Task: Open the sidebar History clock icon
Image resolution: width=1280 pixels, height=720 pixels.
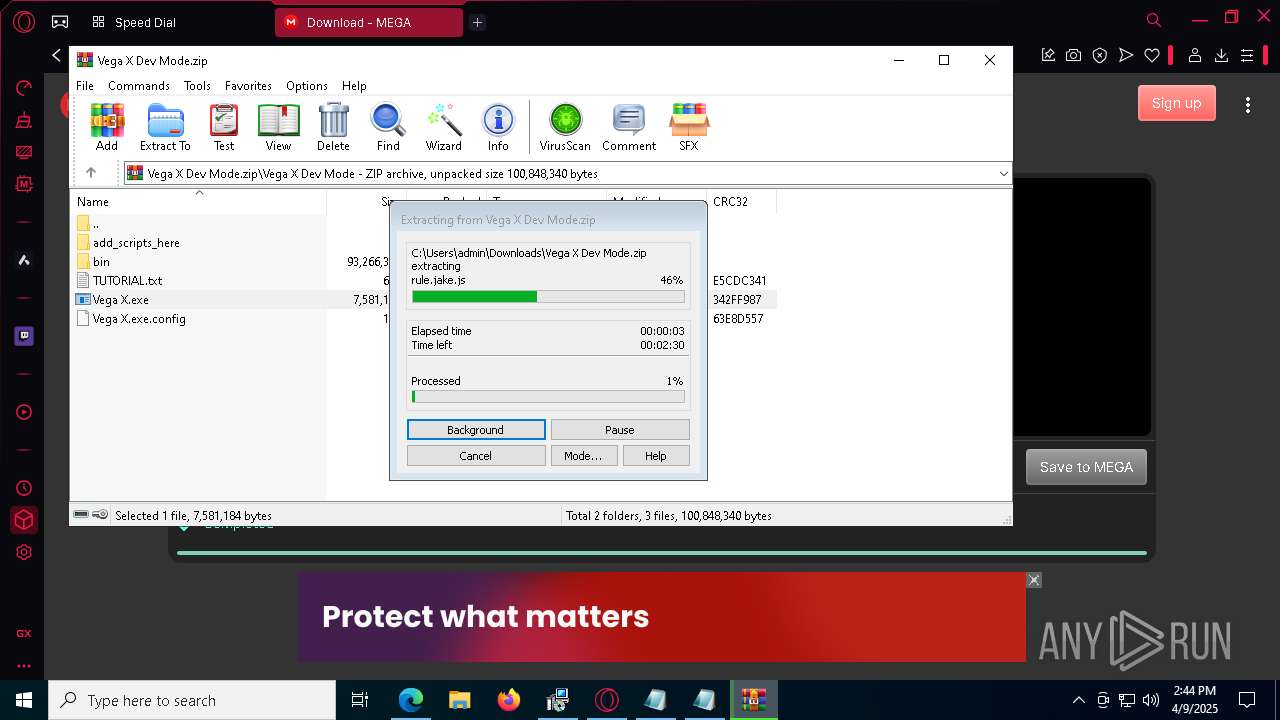Action: pos(24,488)
